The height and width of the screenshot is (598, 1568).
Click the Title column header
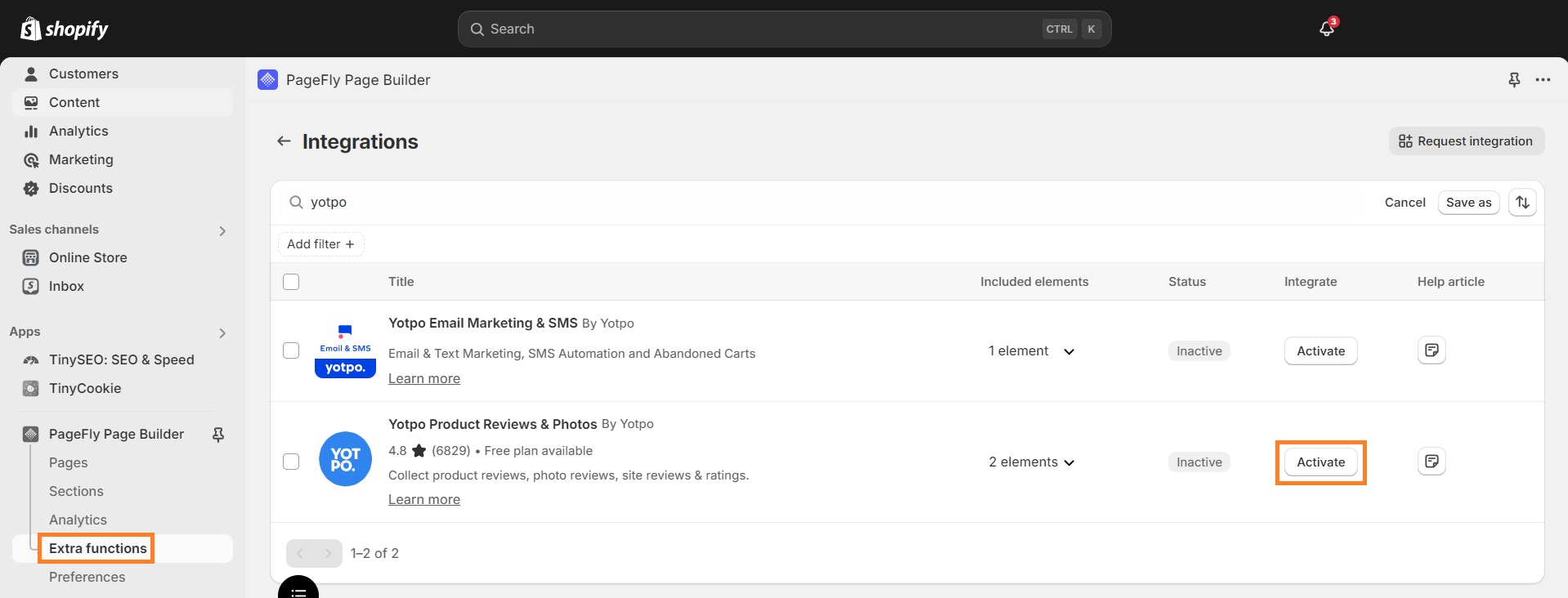pyautogui.click(x=401, y=282)
